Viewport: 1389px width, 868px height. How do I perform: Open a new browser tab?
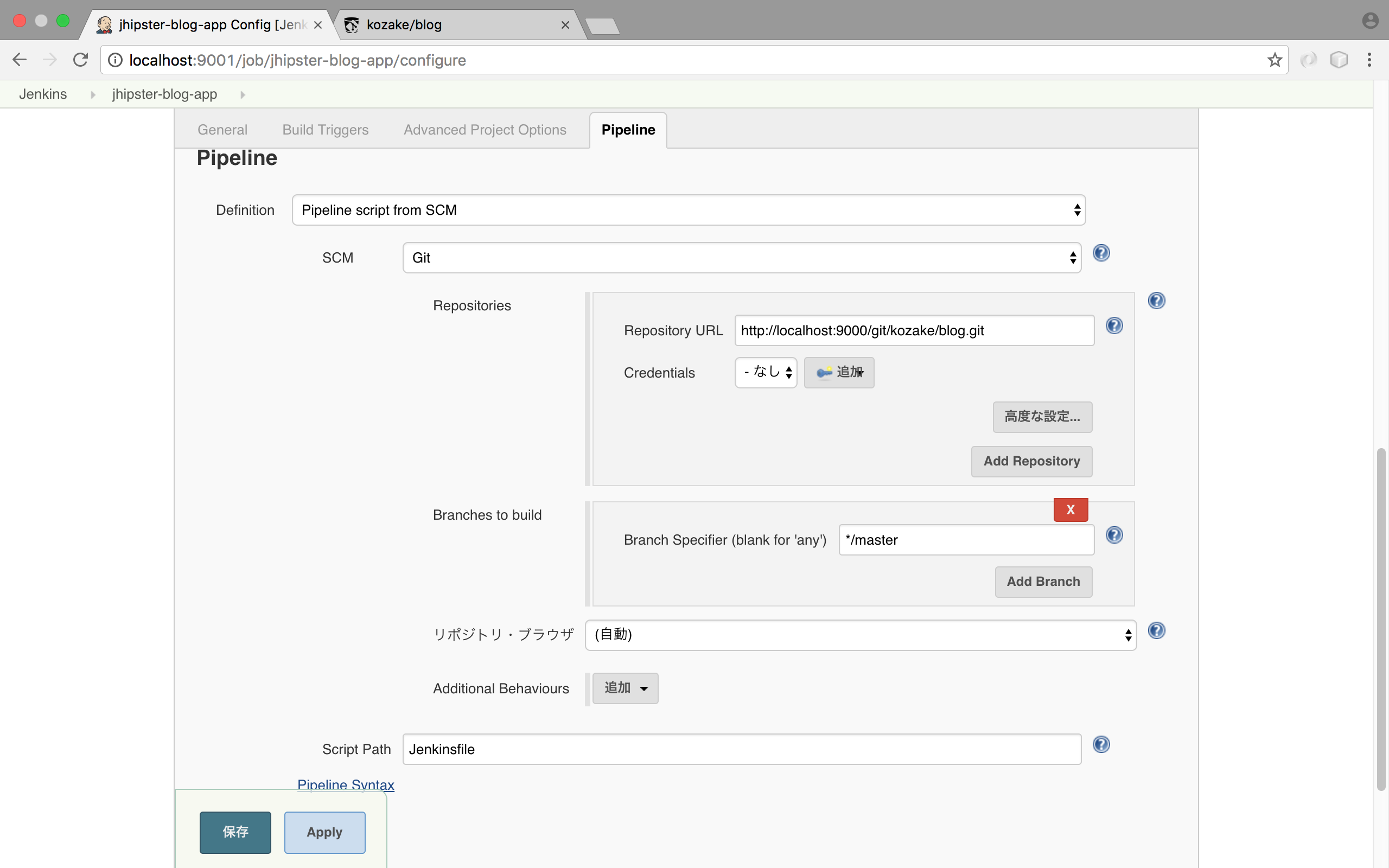pos(602,27)
